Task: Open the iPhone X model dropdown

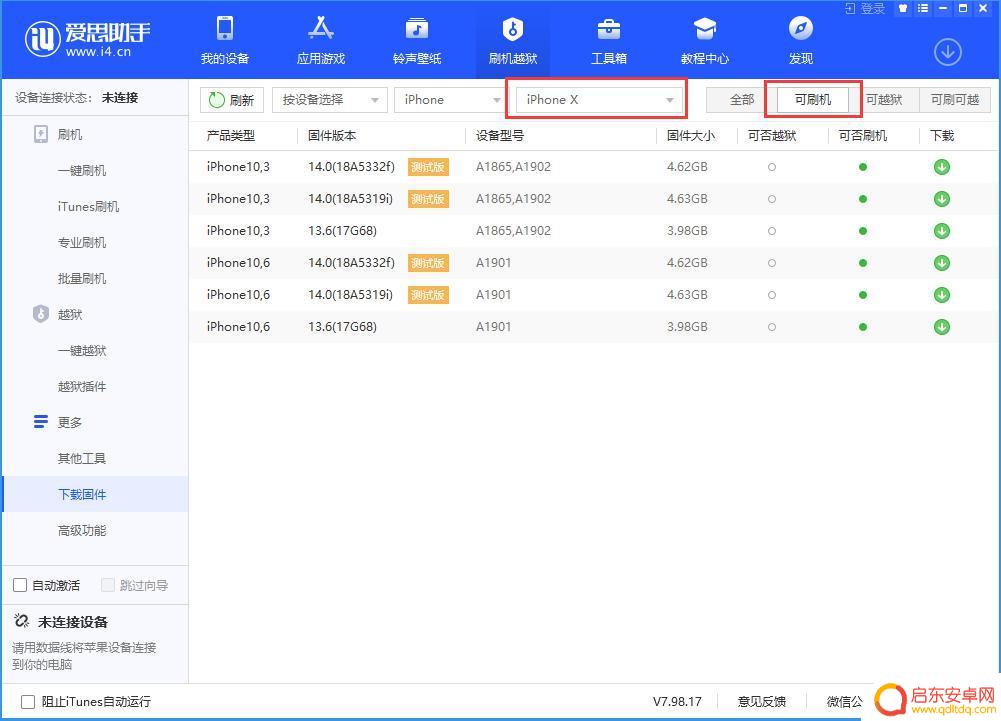Action: pos(599,100)
